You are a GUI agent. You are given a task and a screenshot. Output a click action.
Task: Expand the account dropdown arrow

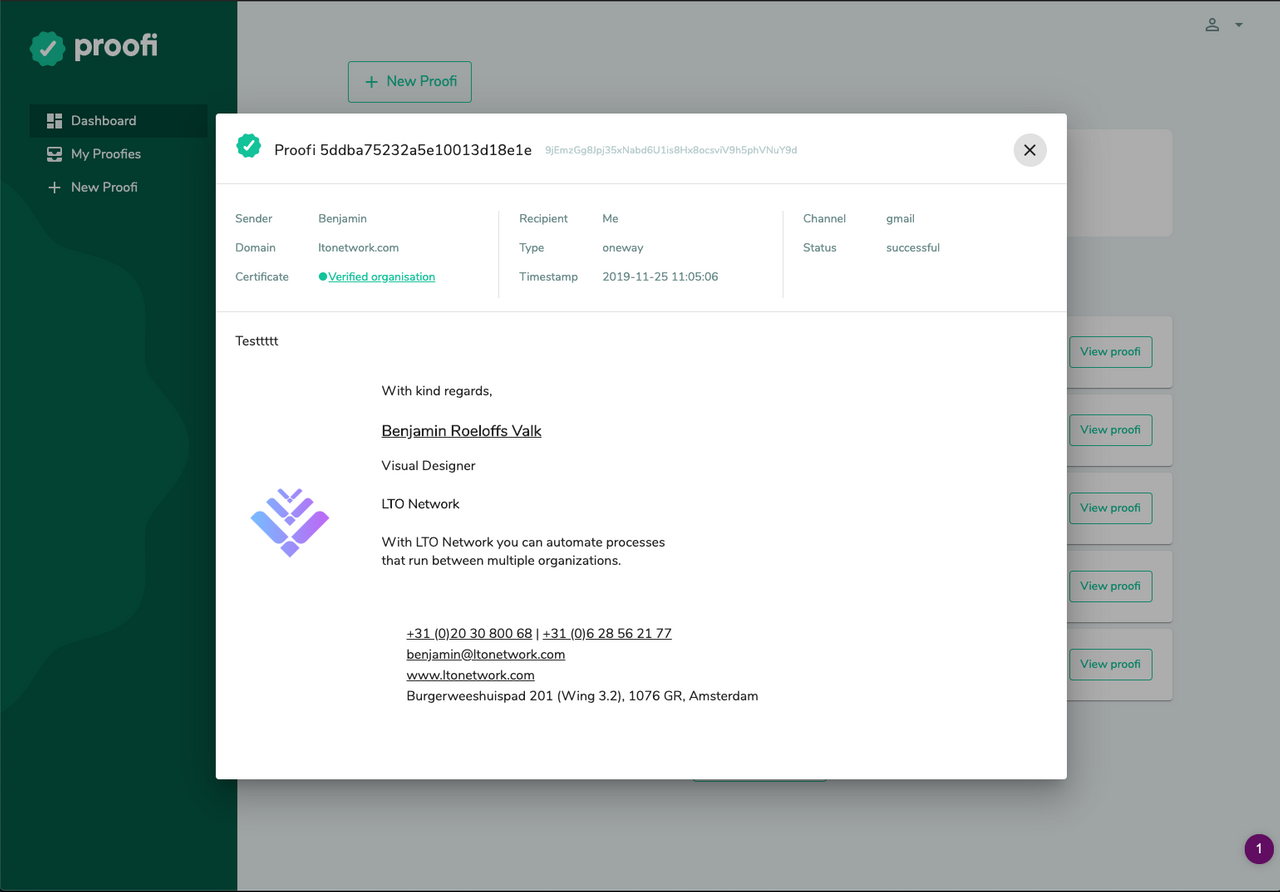tap(1239, 25)
